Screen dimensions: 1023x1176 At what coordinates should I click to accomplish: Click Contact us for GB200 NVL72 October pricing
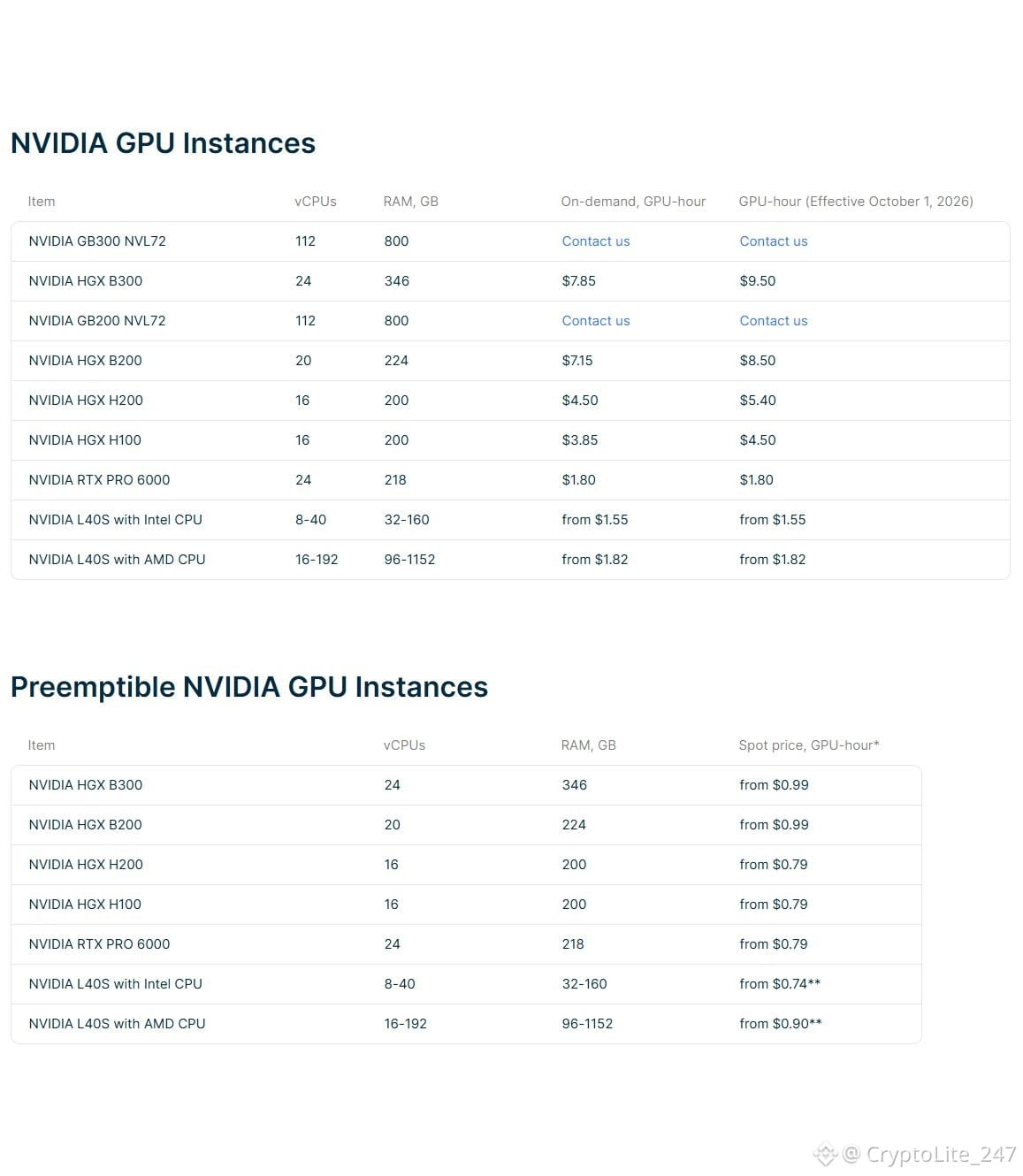[774, 321]
